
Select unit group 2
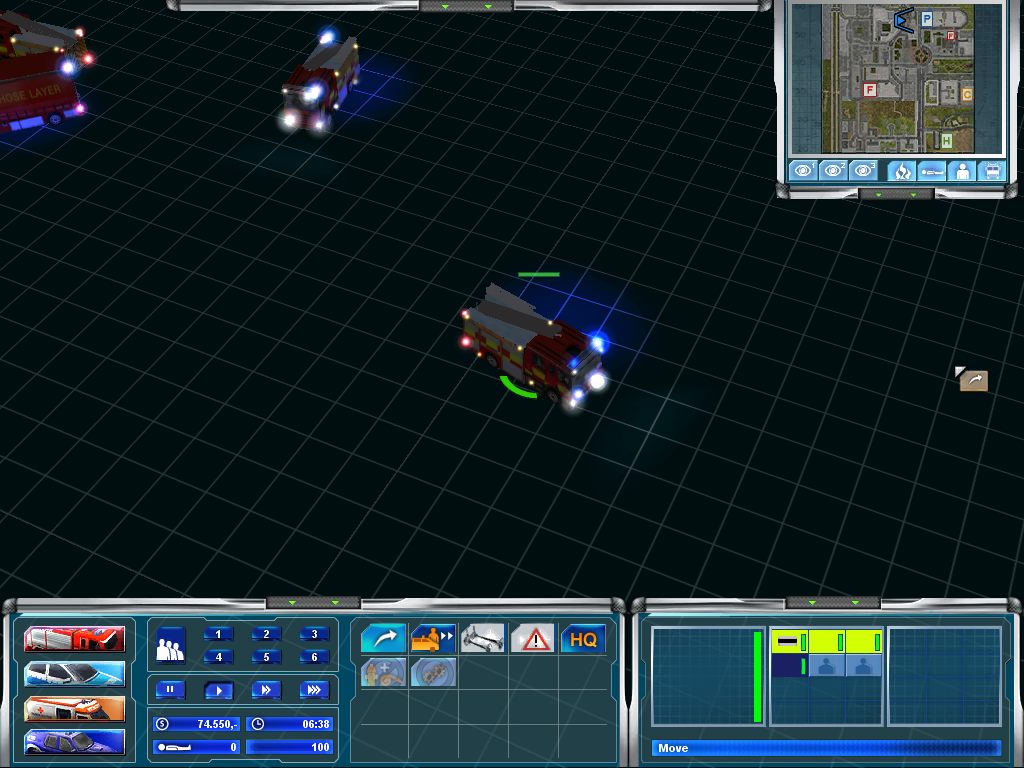point(266,634)
